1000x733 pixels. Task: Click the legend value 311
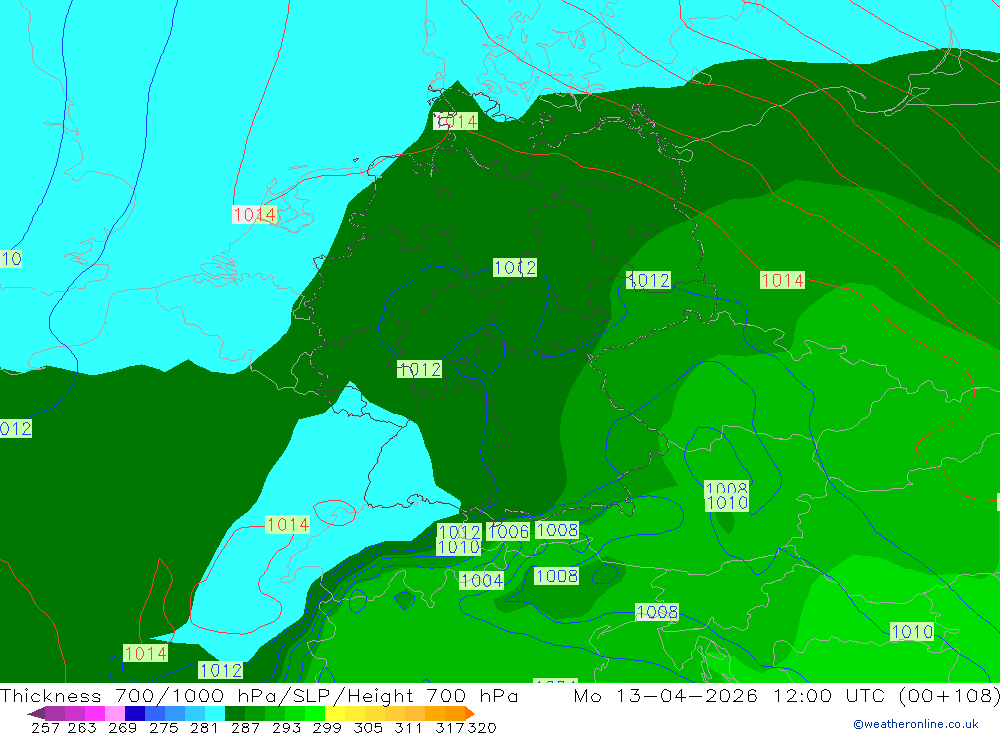coord(408,727)
